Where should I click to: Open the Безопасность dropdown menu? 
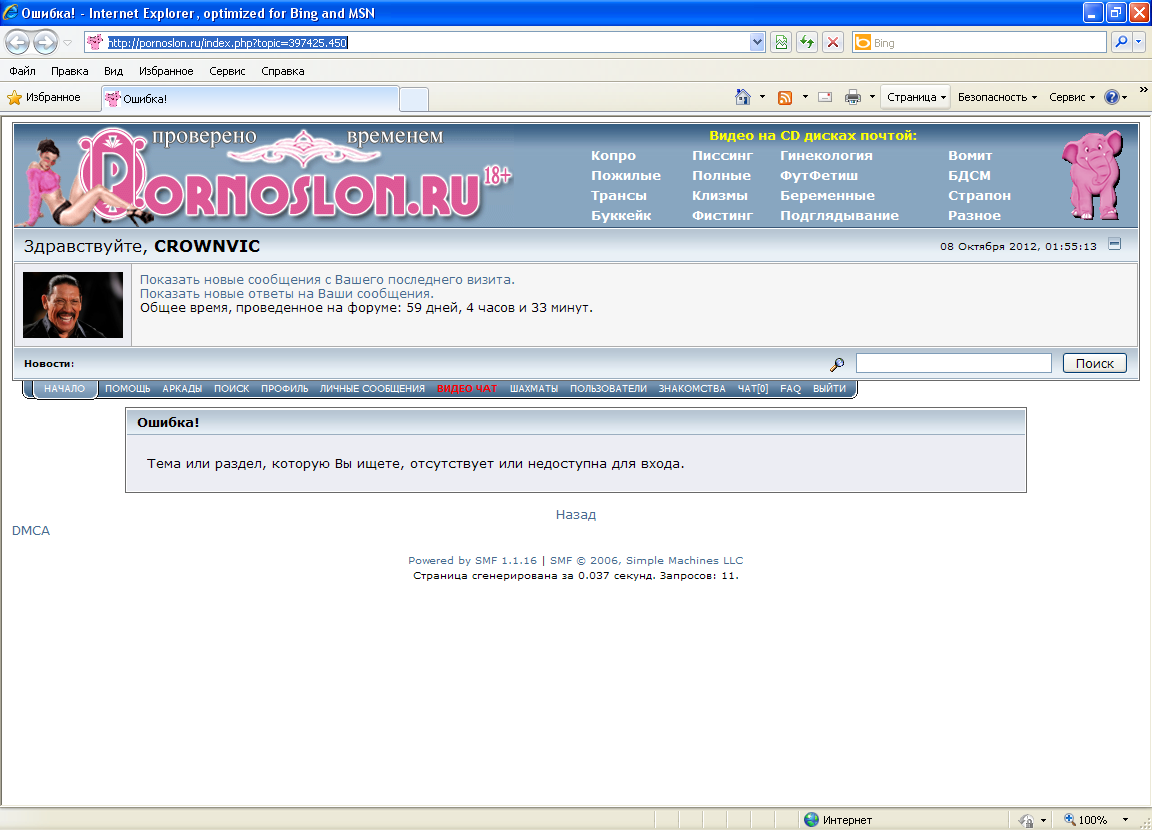click(997, 97)
